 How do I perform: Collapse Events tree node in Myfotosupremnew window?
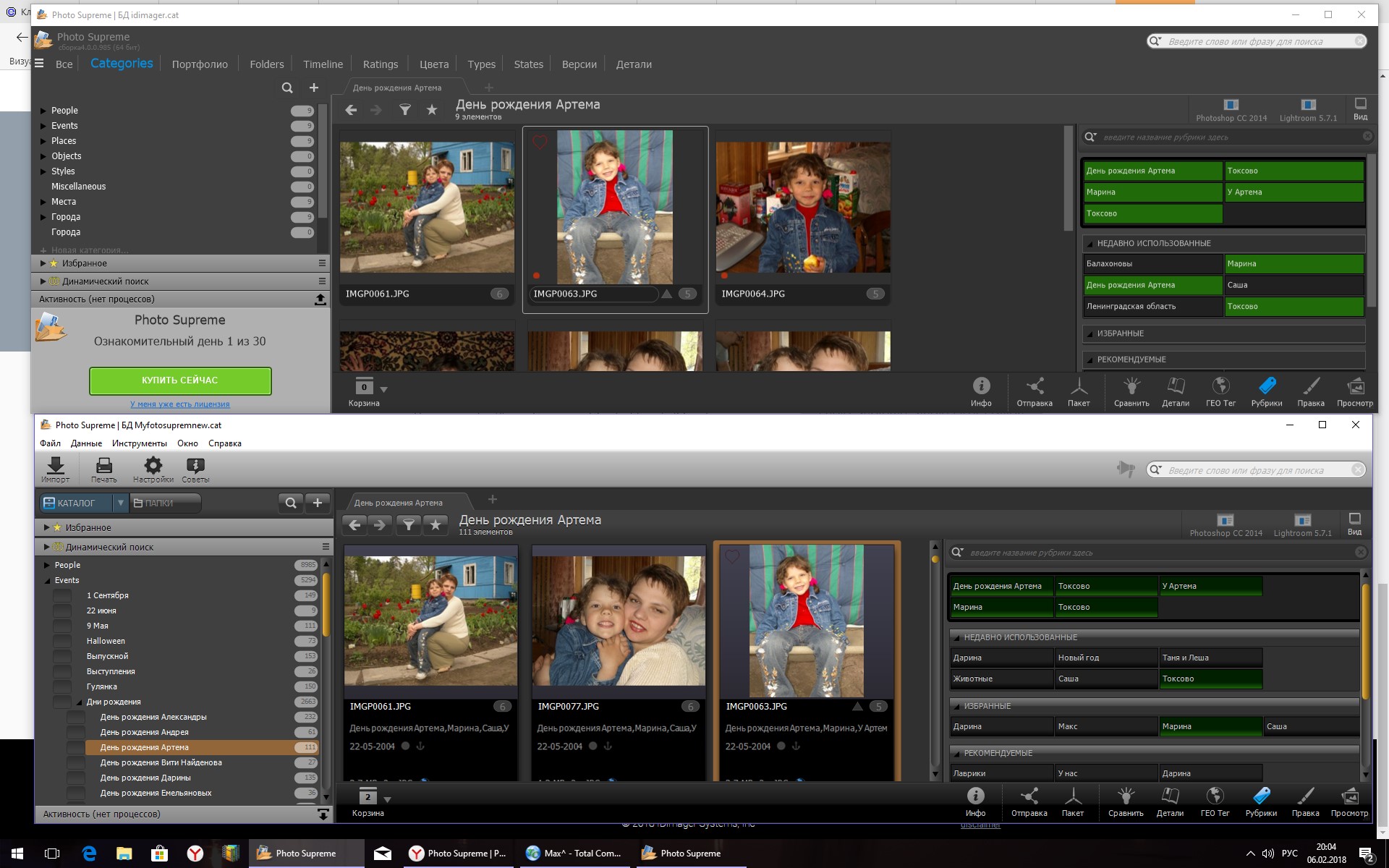[x=47, y=580]
